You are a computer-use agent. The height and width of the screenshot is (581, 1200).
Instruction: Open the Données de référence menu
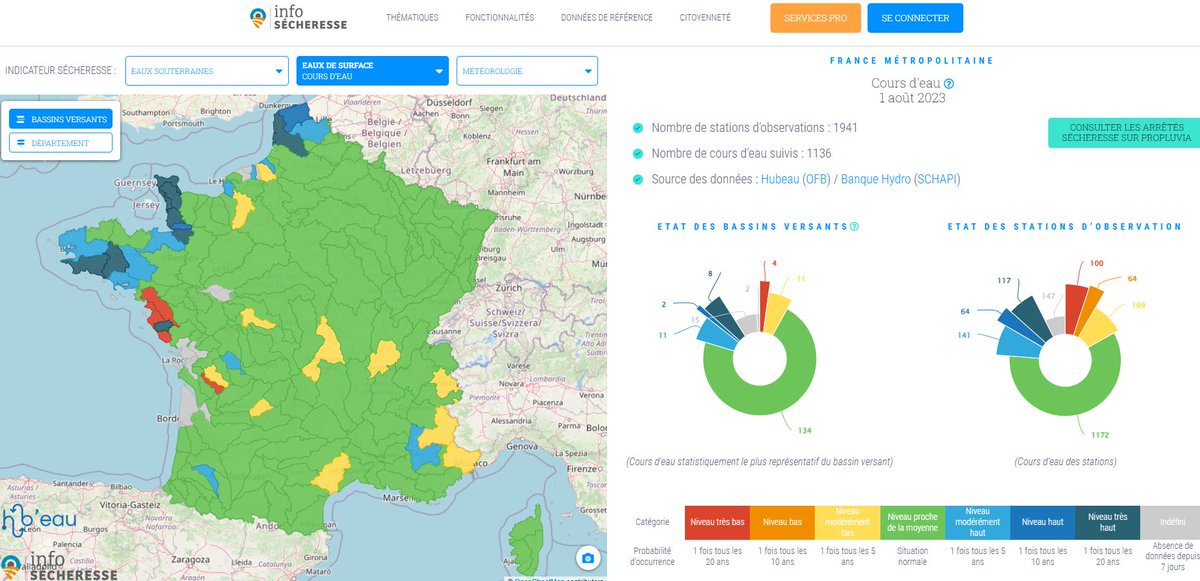coord(607,18)
